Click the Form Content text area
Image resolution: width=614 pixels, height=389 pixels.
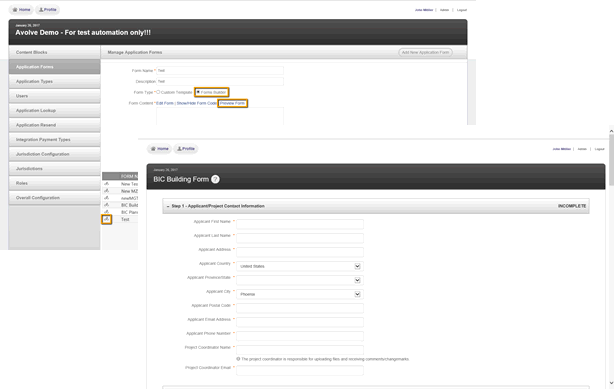point(220,116)
